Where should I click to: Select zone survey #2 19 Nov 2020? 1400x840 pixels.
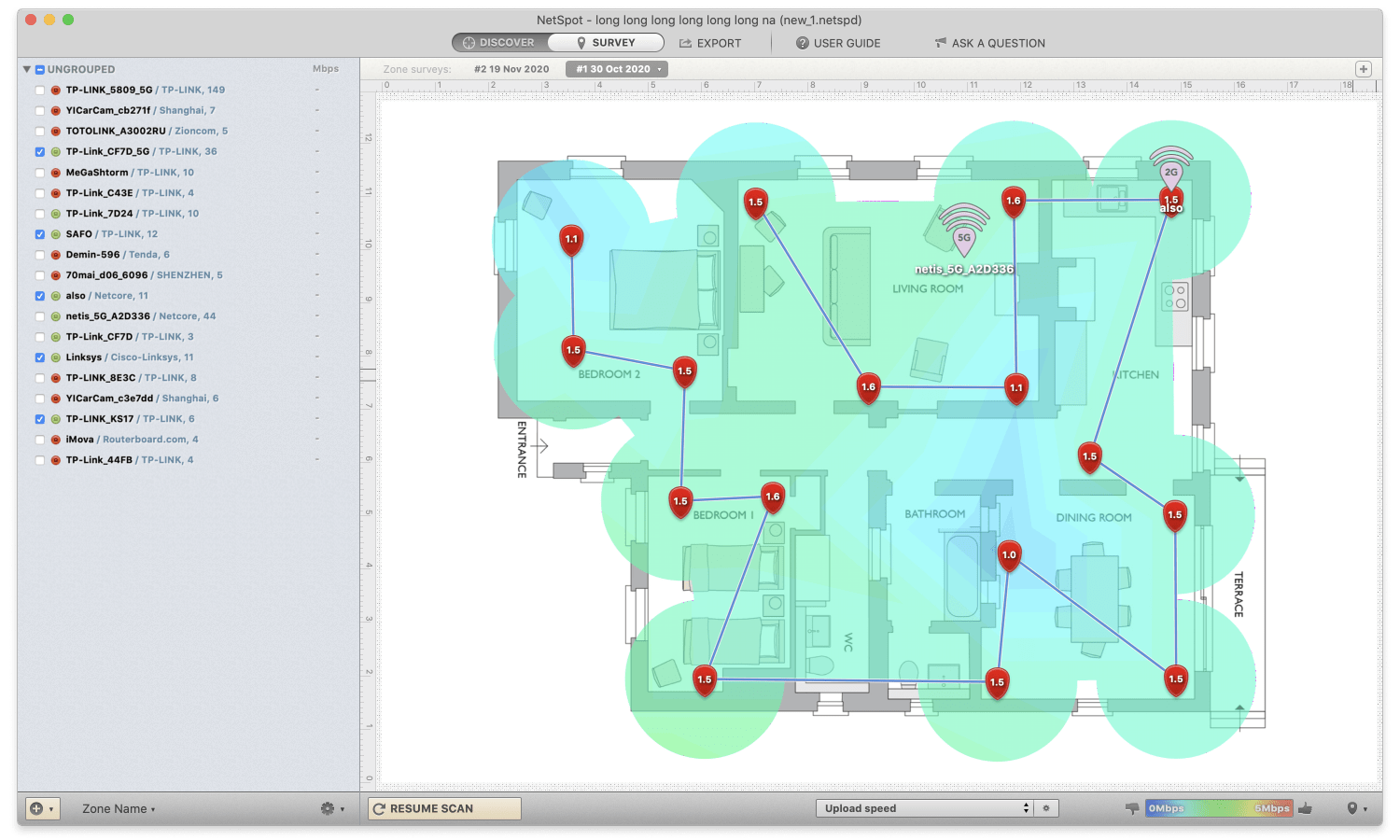pos(511,69)
